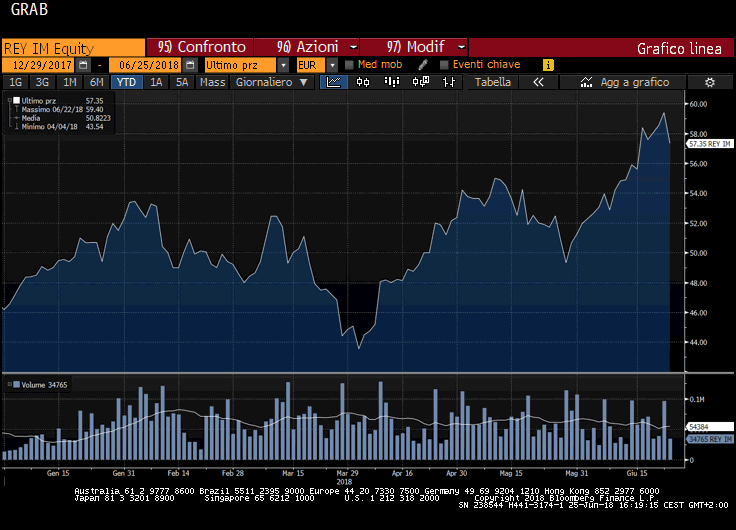This screenshot has width=736, height=530.
Task: Collapse the Volume legend expander
Action: 9,384
